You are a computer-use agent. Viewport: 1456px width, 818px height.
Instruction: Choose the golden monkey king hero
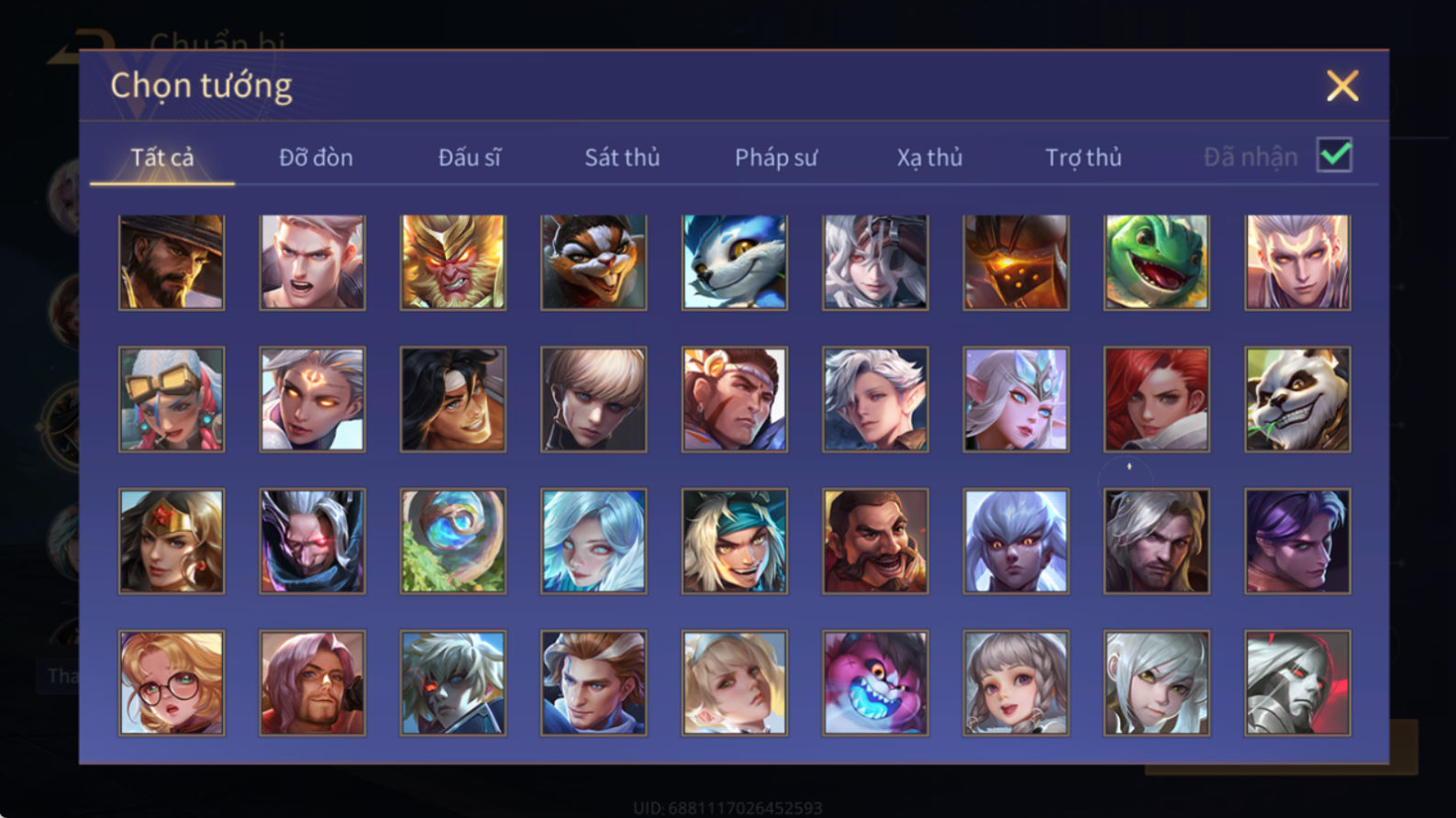coord(452,262)
